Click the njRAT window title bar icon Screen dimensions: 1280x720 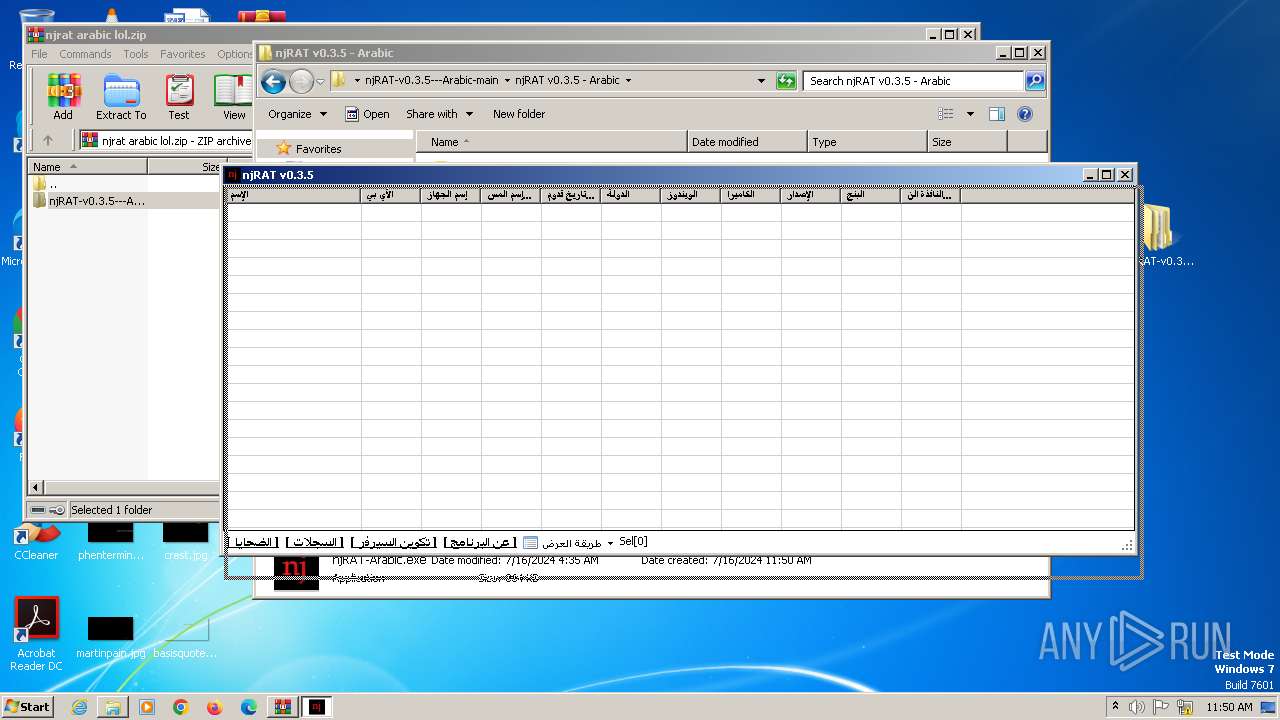tap(232, 175)
